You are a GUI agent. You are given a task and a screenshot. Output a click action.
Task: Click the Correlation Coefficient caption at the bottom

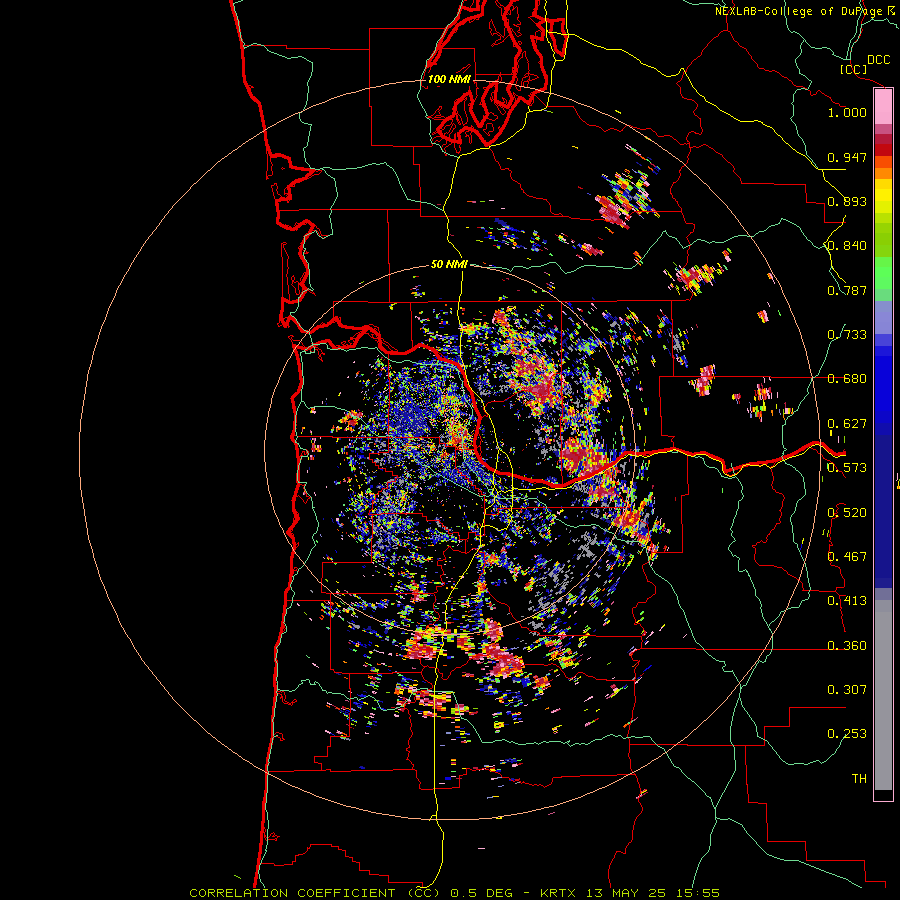tap(454, 893)
